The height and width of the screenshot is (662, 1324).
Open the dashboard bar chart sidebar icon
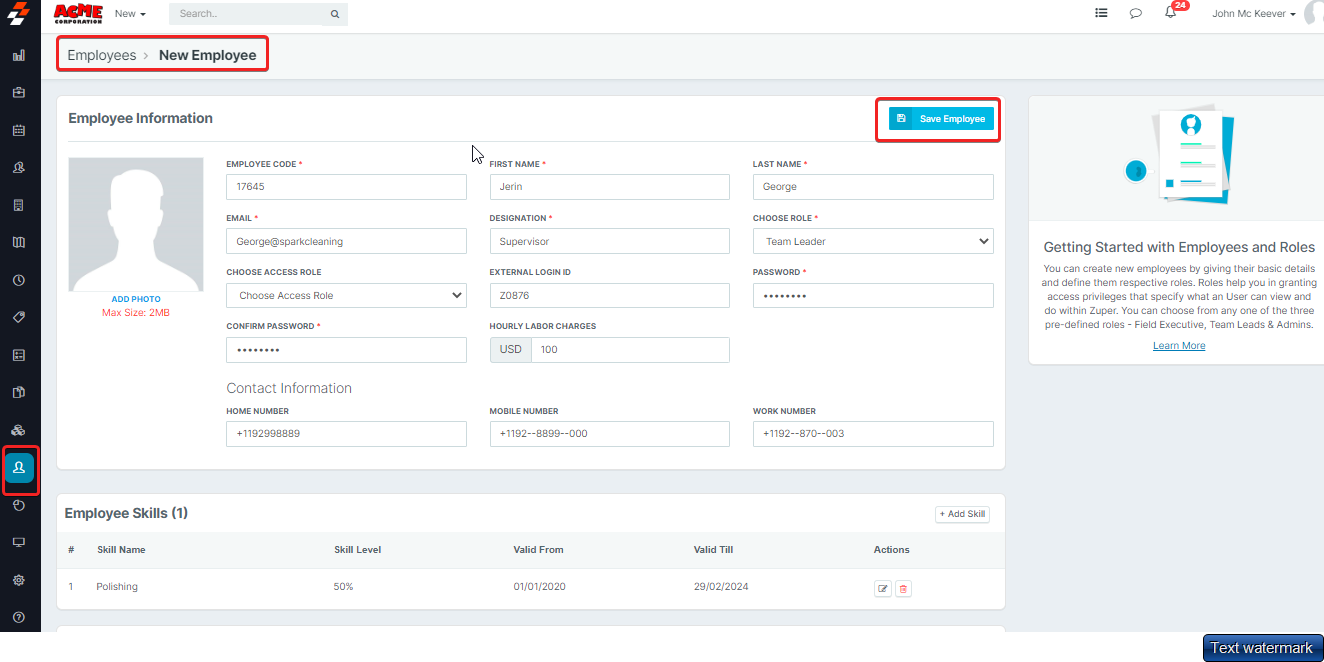click(19, 55)
